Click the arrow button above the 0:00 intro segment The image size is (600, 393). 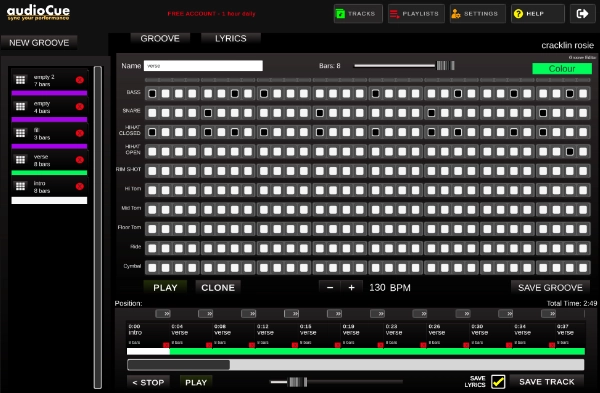[x=163, y=314]
